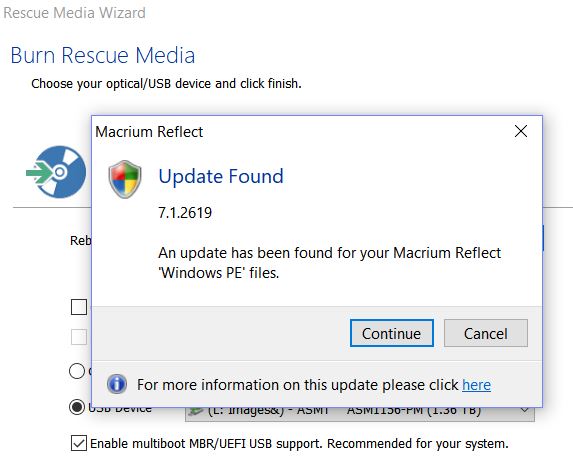Select the USB Device radio button
573x472 pixels.
(x=77, y=407)
